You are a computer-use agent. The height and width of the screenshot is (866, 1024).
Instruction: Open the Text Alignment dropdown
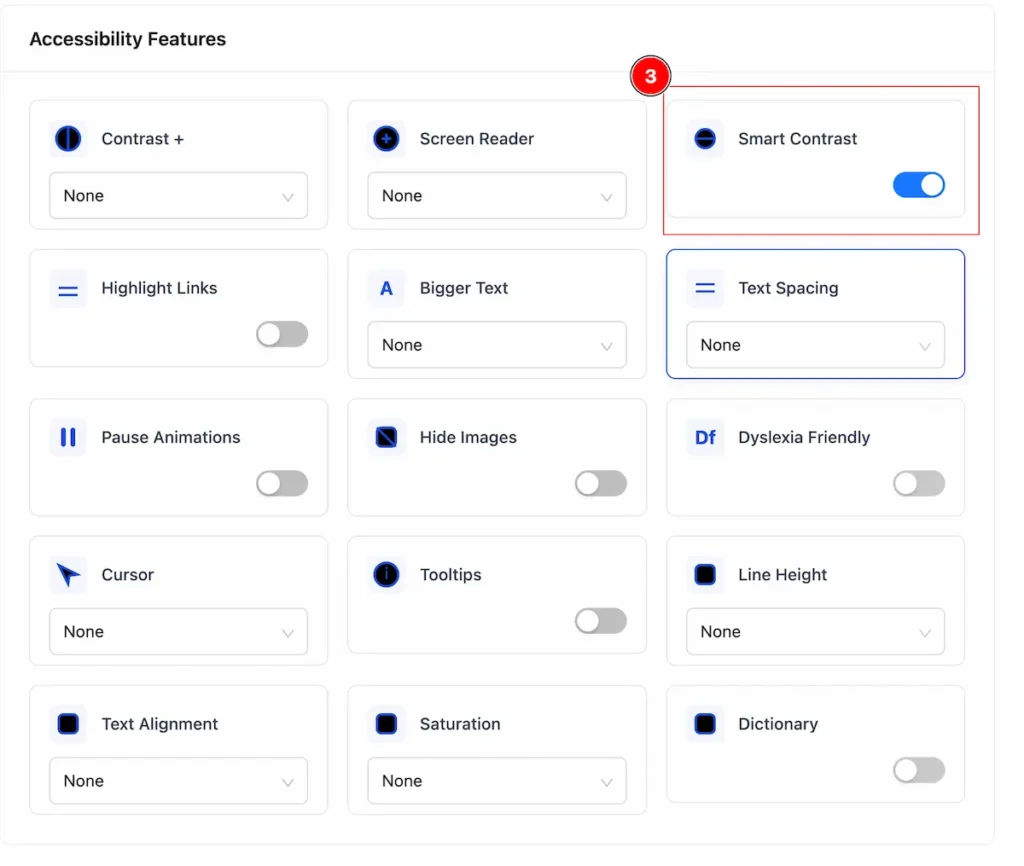[x=178, y=780]
